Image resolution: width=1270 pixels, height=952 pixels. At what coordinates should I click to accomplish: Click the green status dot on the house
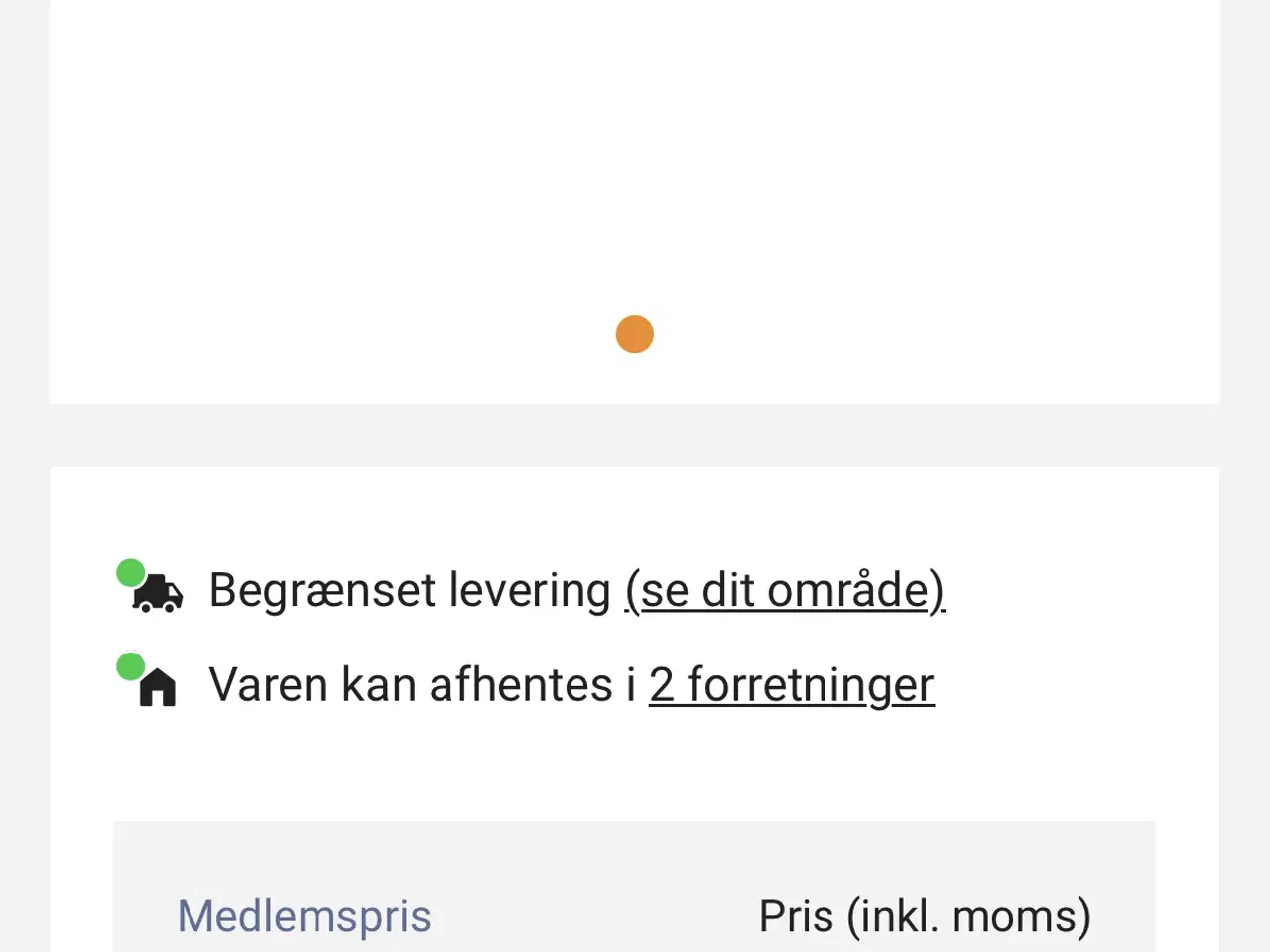click(130, 665)
